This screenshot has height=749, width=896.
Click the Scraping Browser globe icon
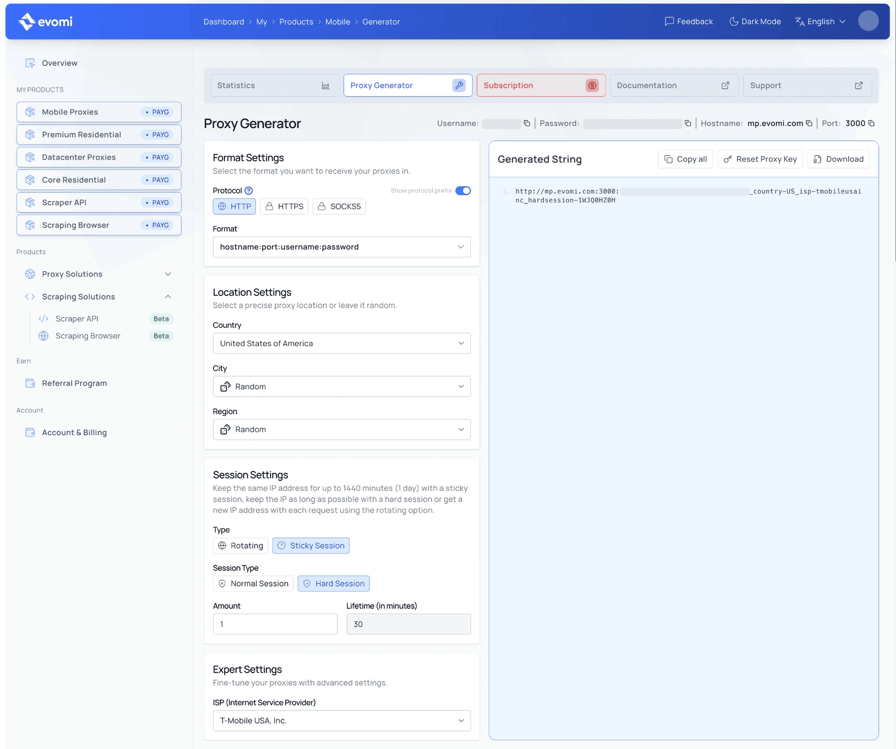(x=43, y=336)
